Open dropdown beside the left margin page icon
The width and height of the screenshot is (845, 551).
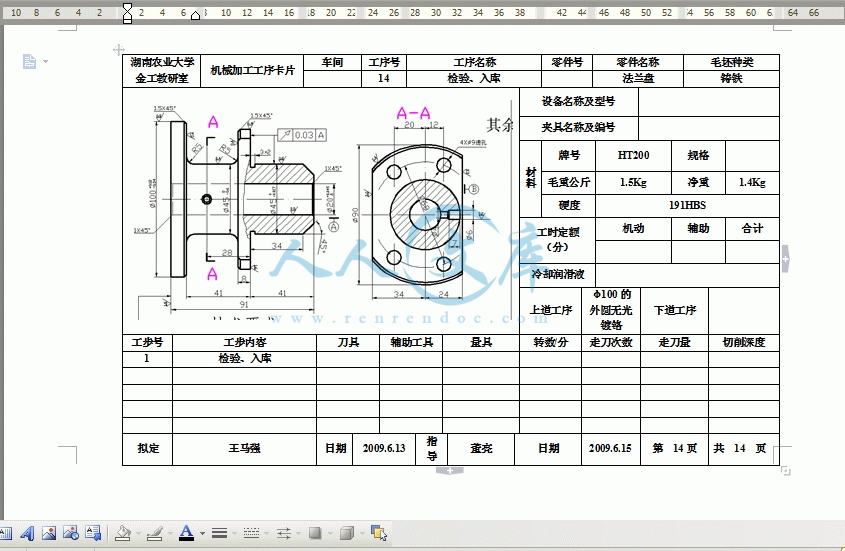click(x=45, y=61)
